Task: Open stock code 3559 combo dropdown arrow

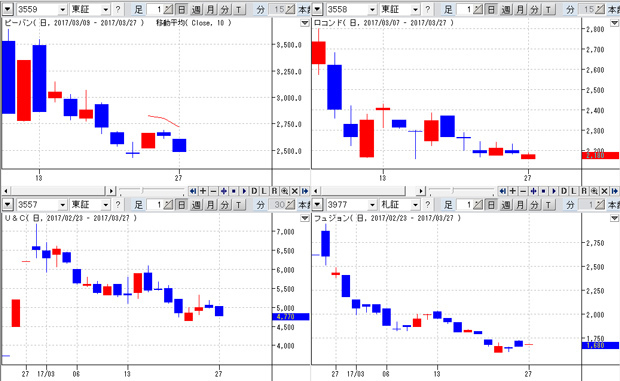Action: [62, 9]
